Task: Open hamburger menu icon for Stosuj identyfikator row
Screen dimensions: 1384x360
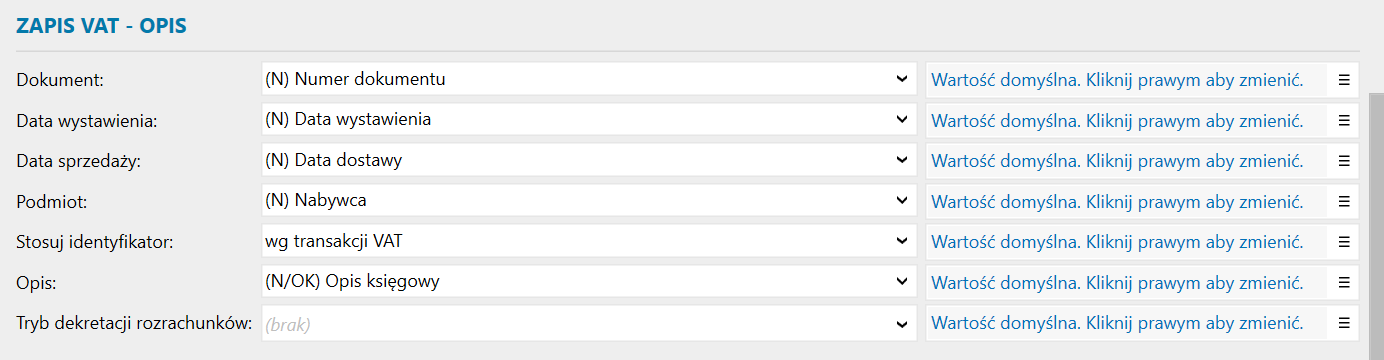Action: 1344,241
